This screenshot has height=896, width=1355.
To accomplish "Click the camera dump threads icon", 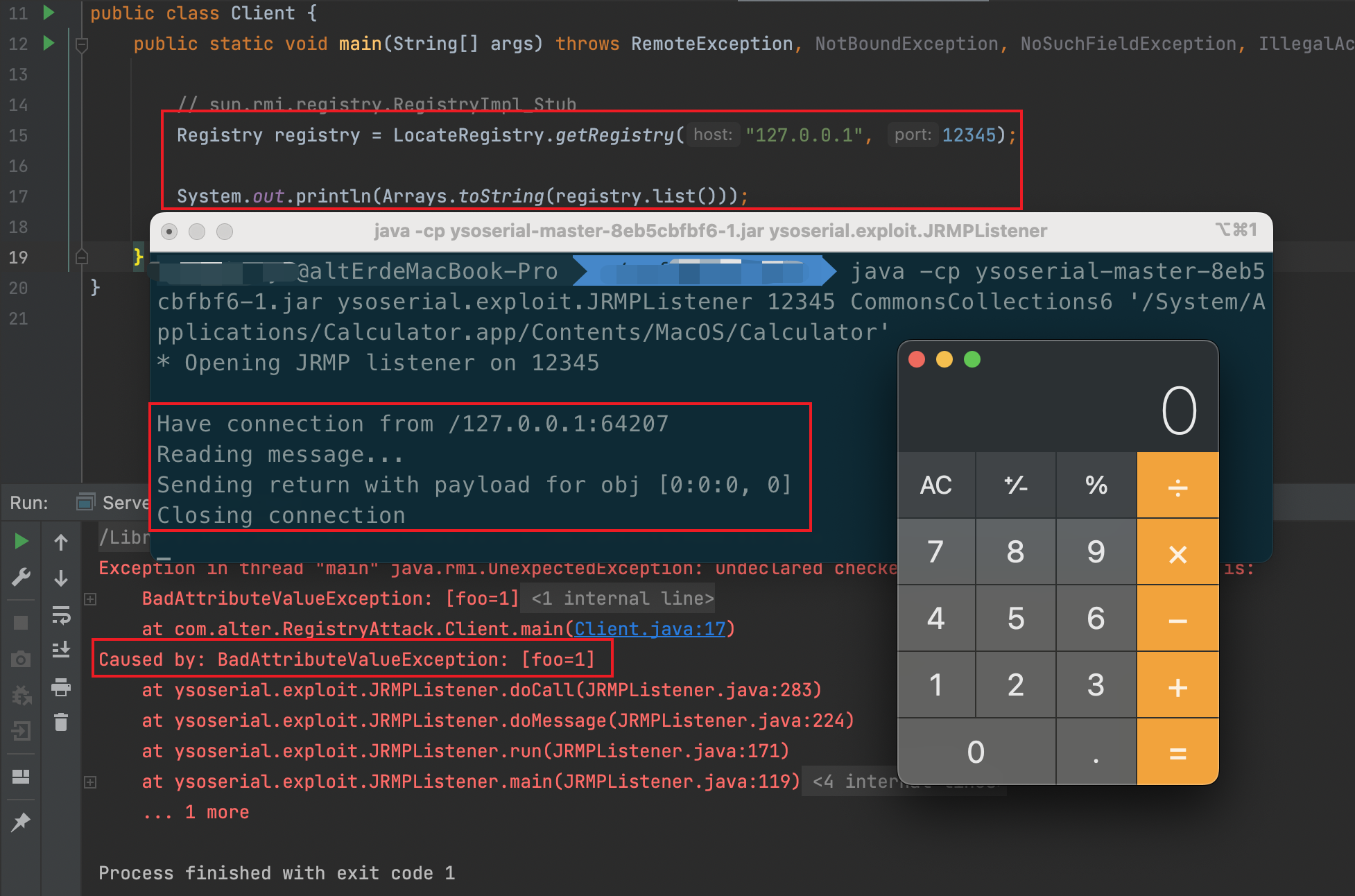I will point(21,659).
